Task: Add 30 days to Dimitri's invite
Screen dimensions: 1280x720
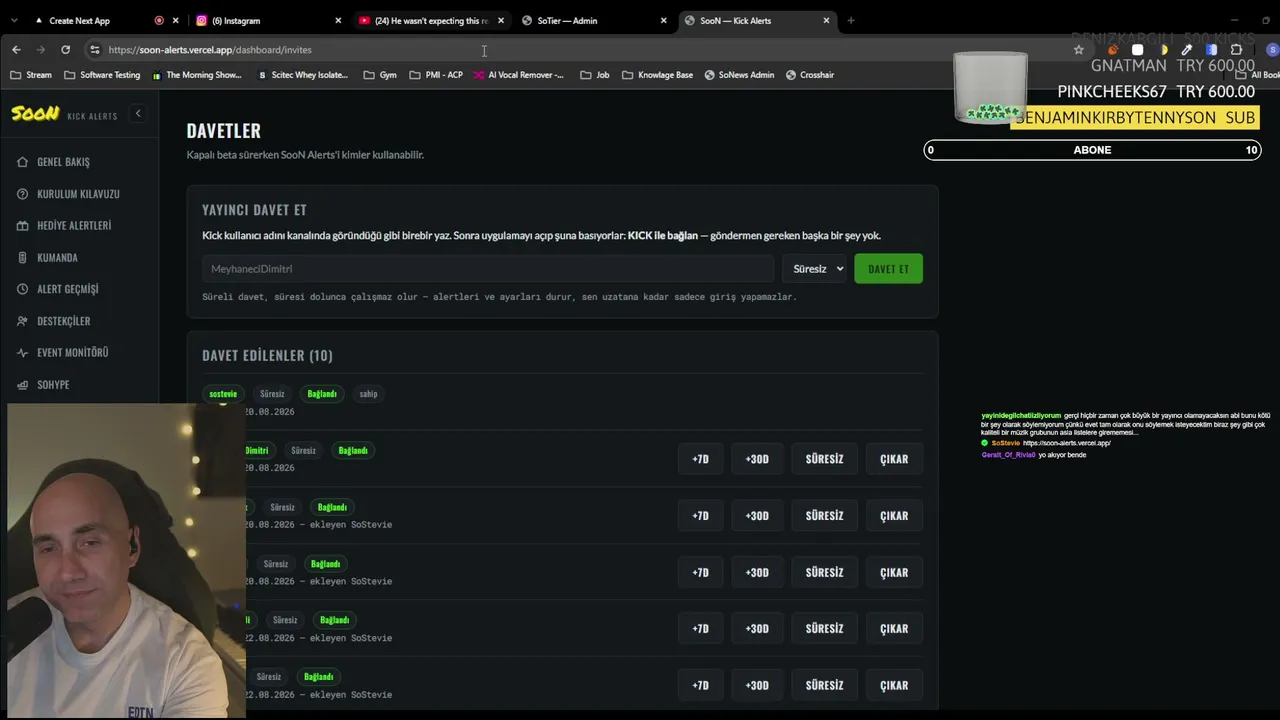Action: [757, 459]
